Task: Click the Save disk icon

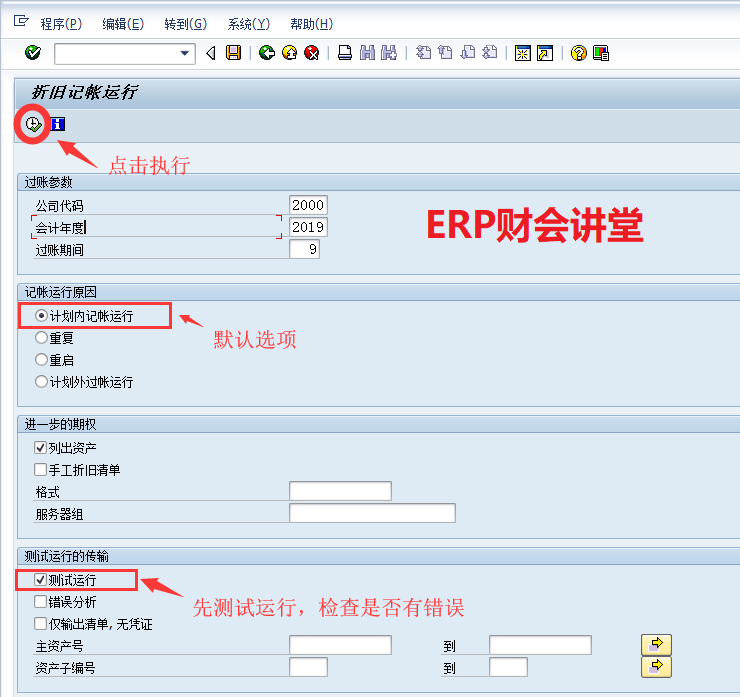Action: coord(233,53)
